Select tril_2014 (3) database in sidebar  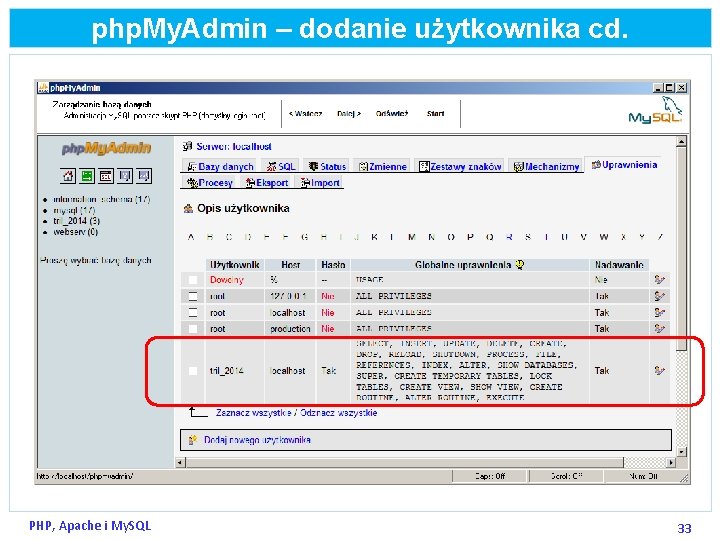(77, 221)
